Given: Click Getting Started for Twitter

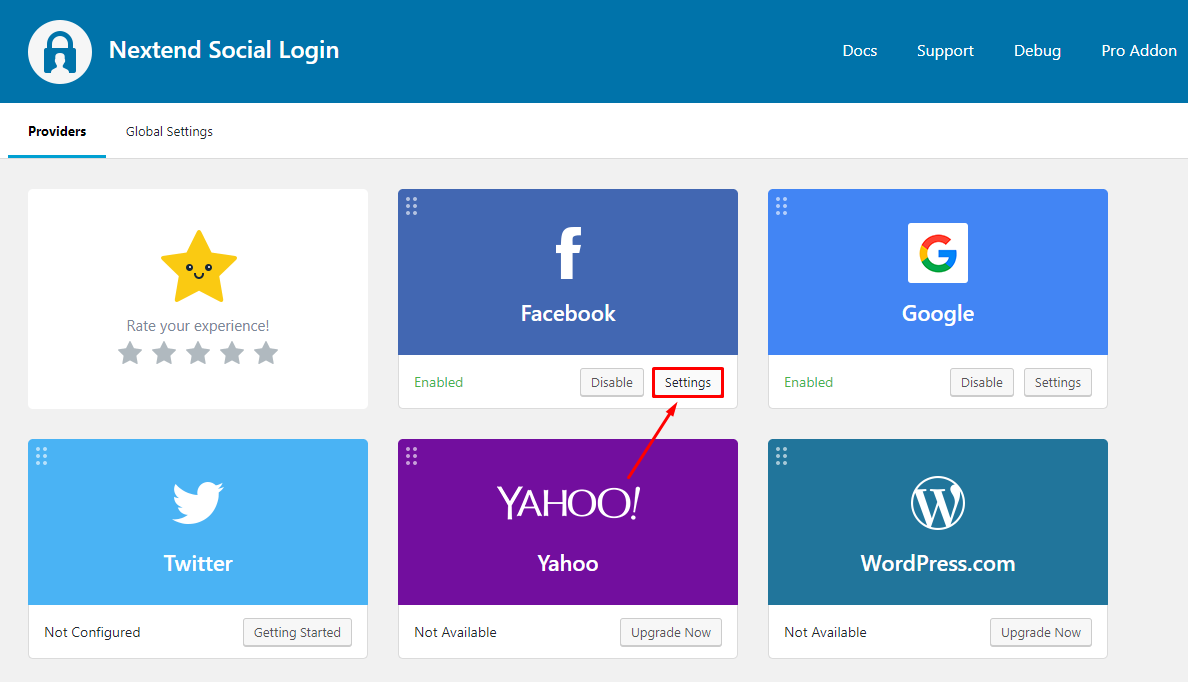Looking at the screenshot, I should point(297,633).
